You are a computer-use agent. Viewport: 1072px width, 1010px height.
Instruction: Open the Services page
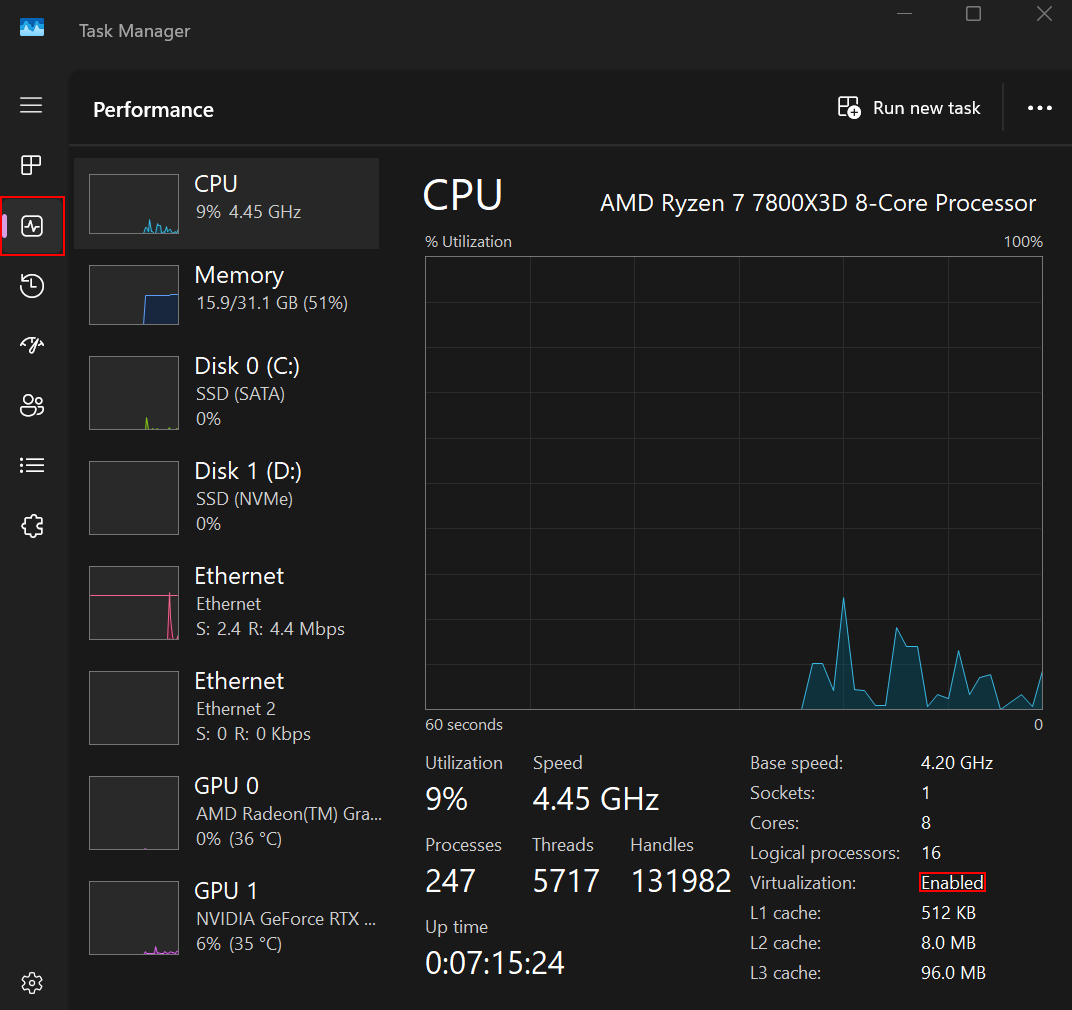(x=31, y=525)
